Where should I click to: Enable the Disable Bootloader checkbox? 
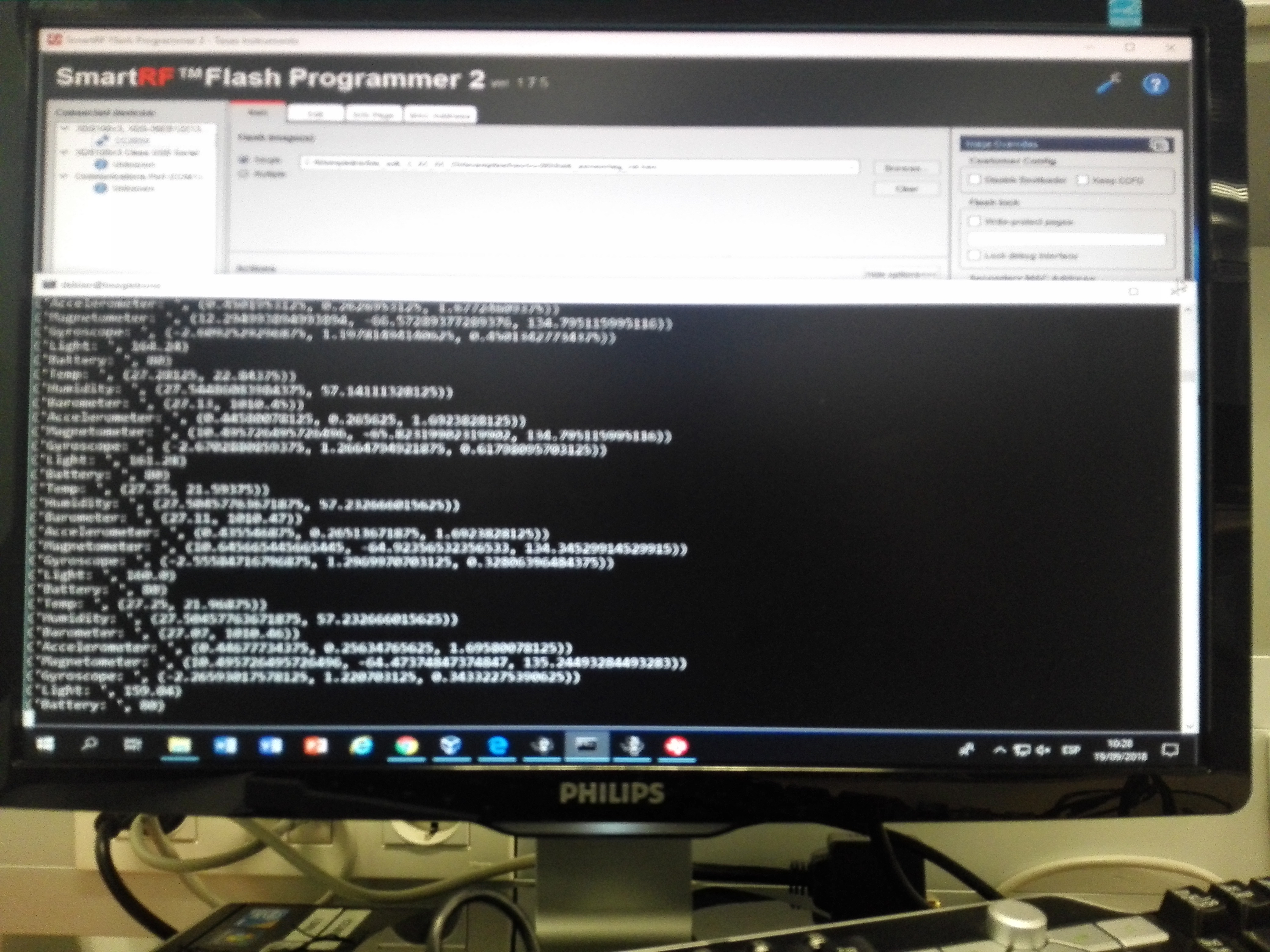[x=974, y=180]
